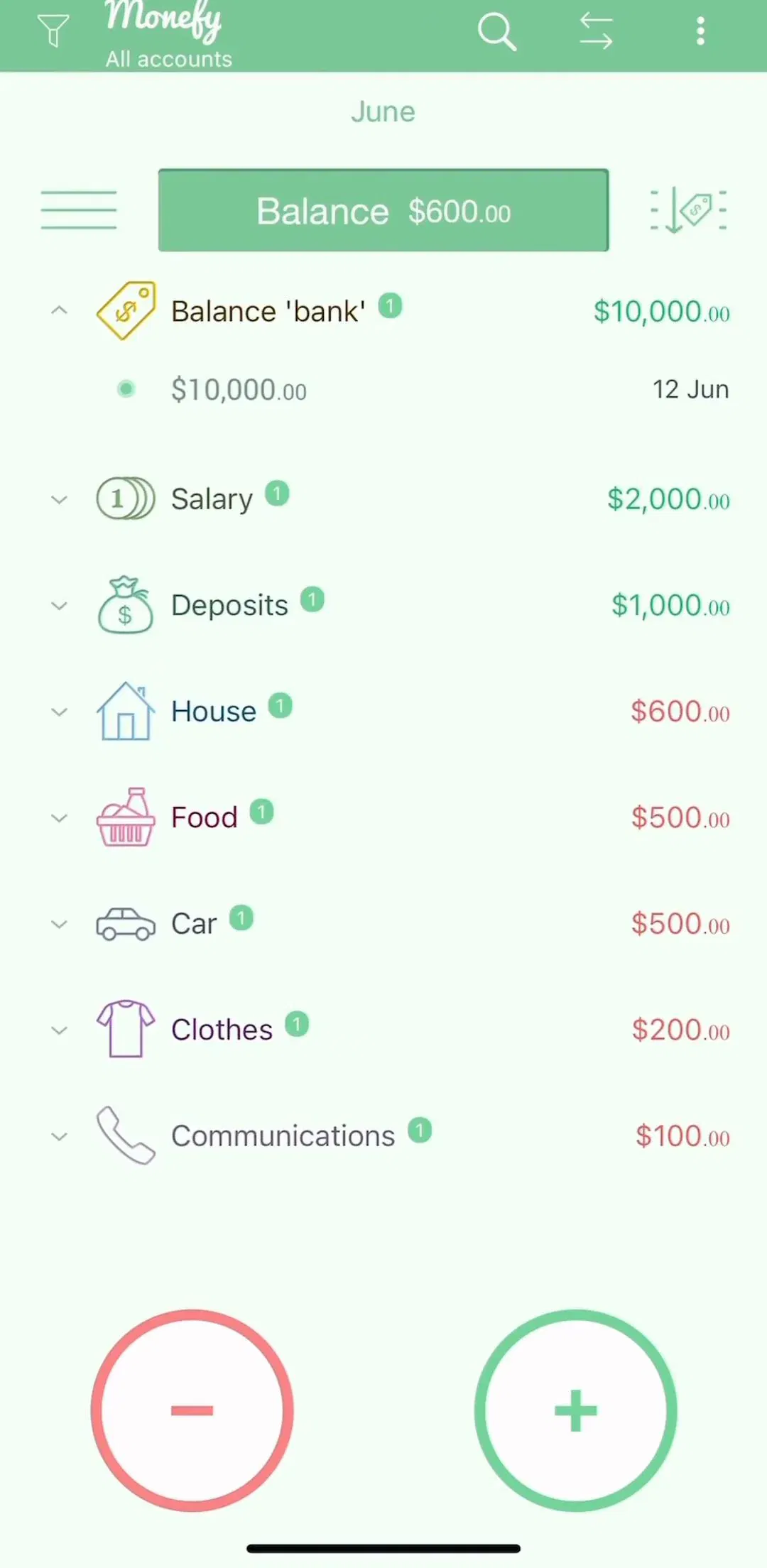Viewport: 767px width, 1568px height.
Task: Tap the search magnifier icon
Action: (x=496, y=32)
